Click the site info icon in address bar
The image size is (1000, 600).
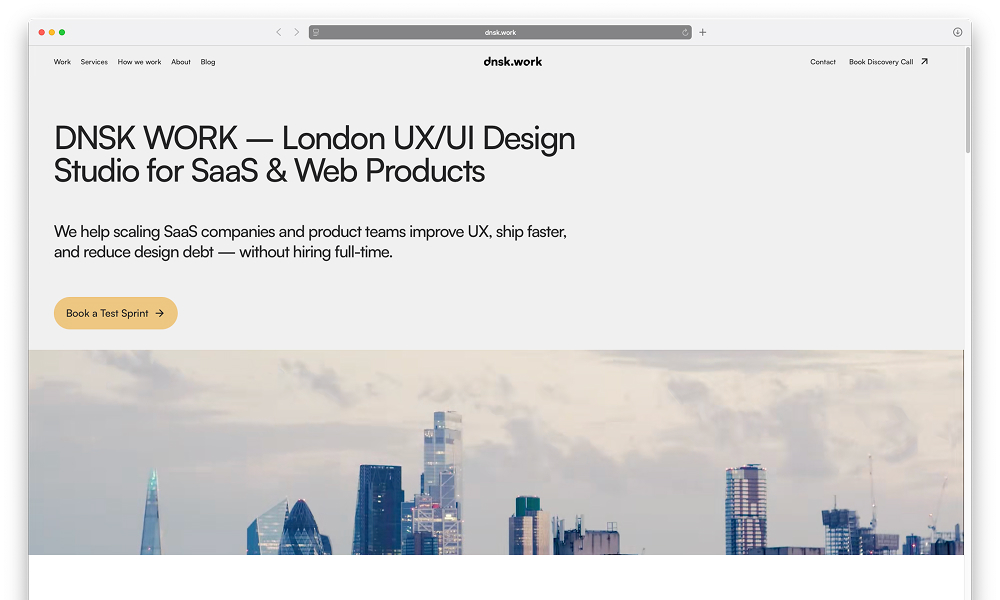click(316, 32)
